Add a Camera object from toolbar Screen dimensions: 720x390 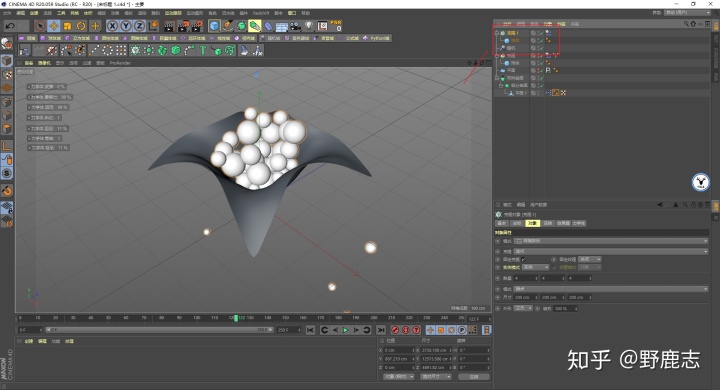295,26
